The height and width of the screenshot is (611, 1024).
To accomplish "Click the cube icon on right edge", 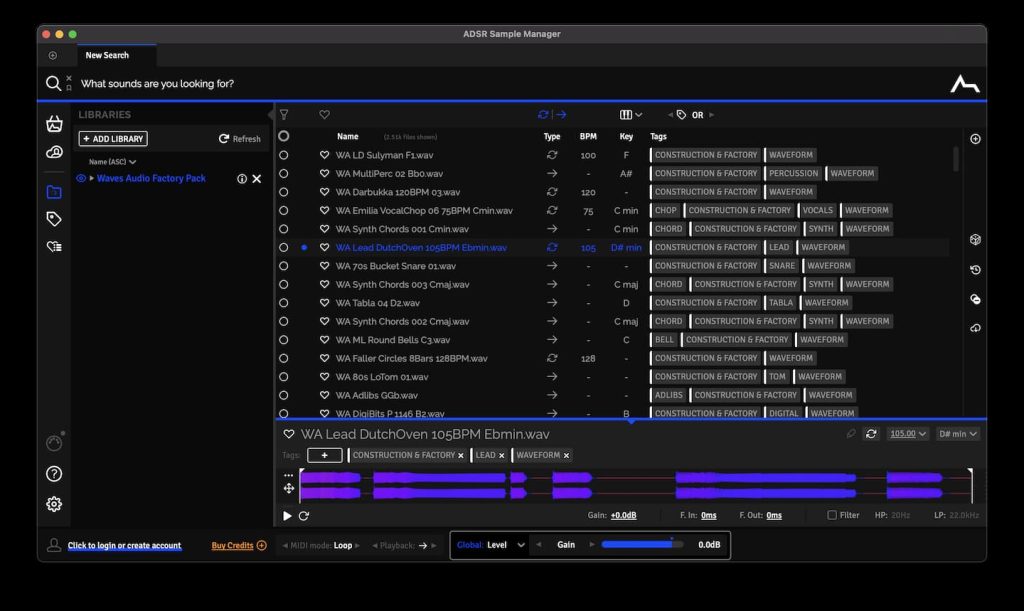I will (x=975, y=240).
